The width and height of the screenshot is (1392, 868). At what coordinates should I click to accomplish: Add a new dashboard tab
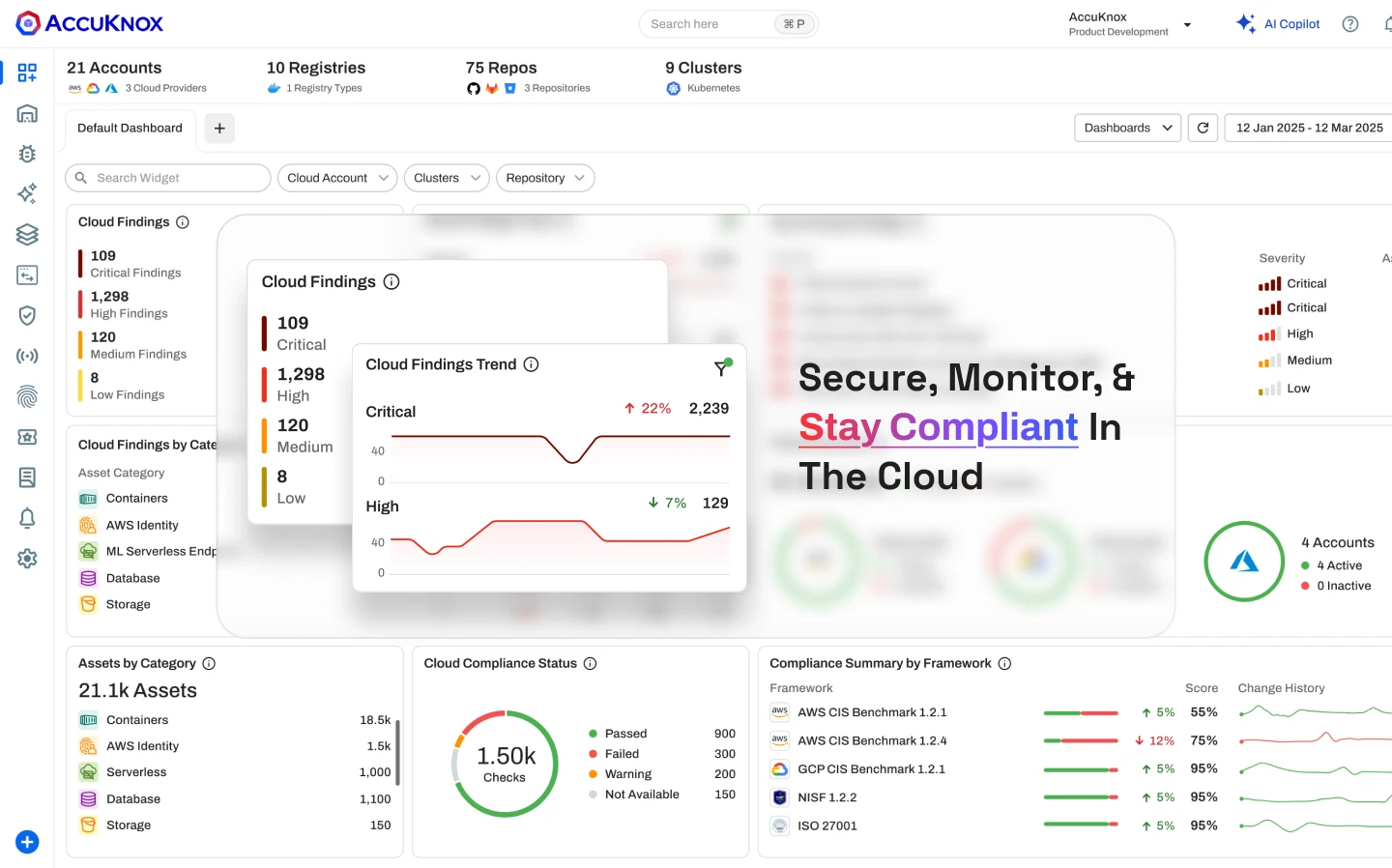(x=219, y=128)
